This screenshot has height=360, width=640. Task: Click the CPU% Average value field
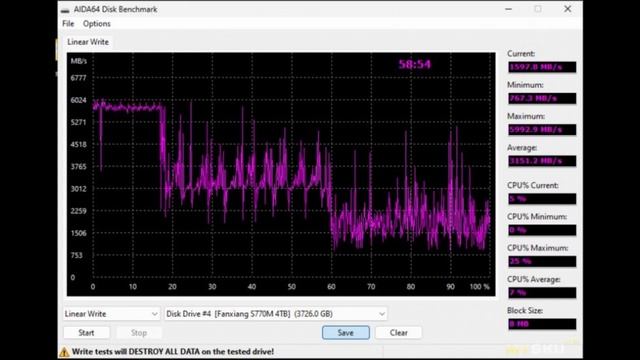coord(542,293)
